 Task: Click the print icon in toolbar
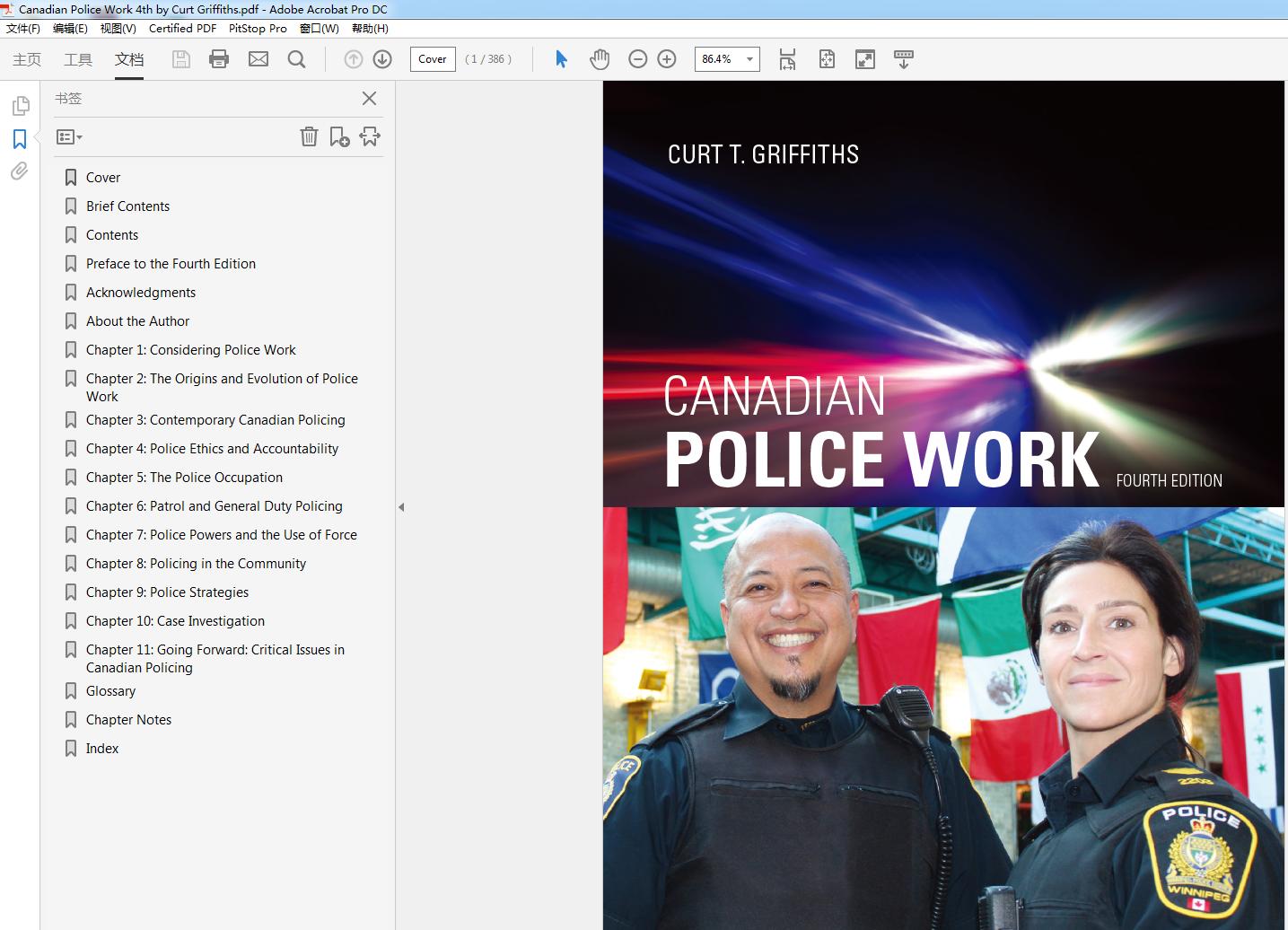point(219,59)
